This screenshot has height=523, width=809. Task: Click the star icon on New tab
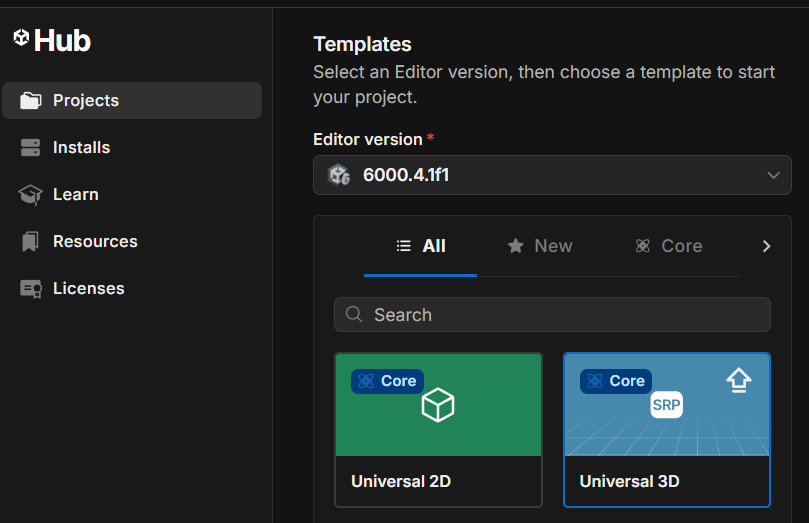pyautogui.click(x=515, y=246)
